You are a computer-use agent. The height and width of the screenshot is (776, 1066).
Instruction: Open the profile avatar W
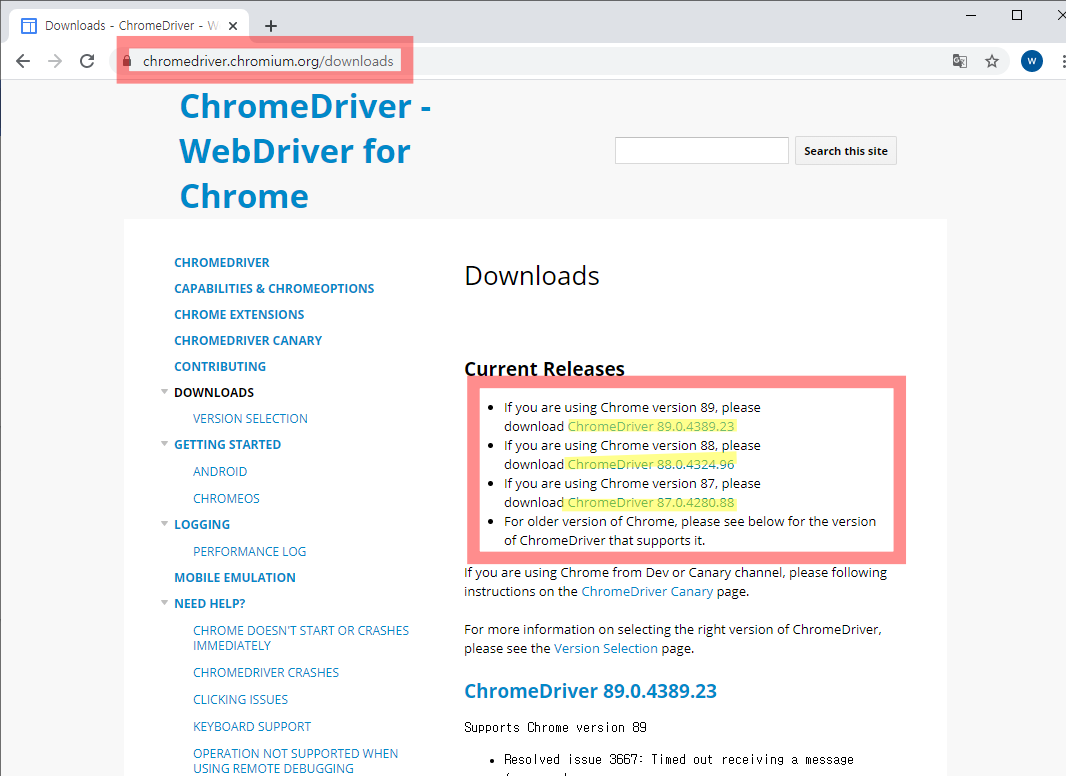coord(1031,61)
